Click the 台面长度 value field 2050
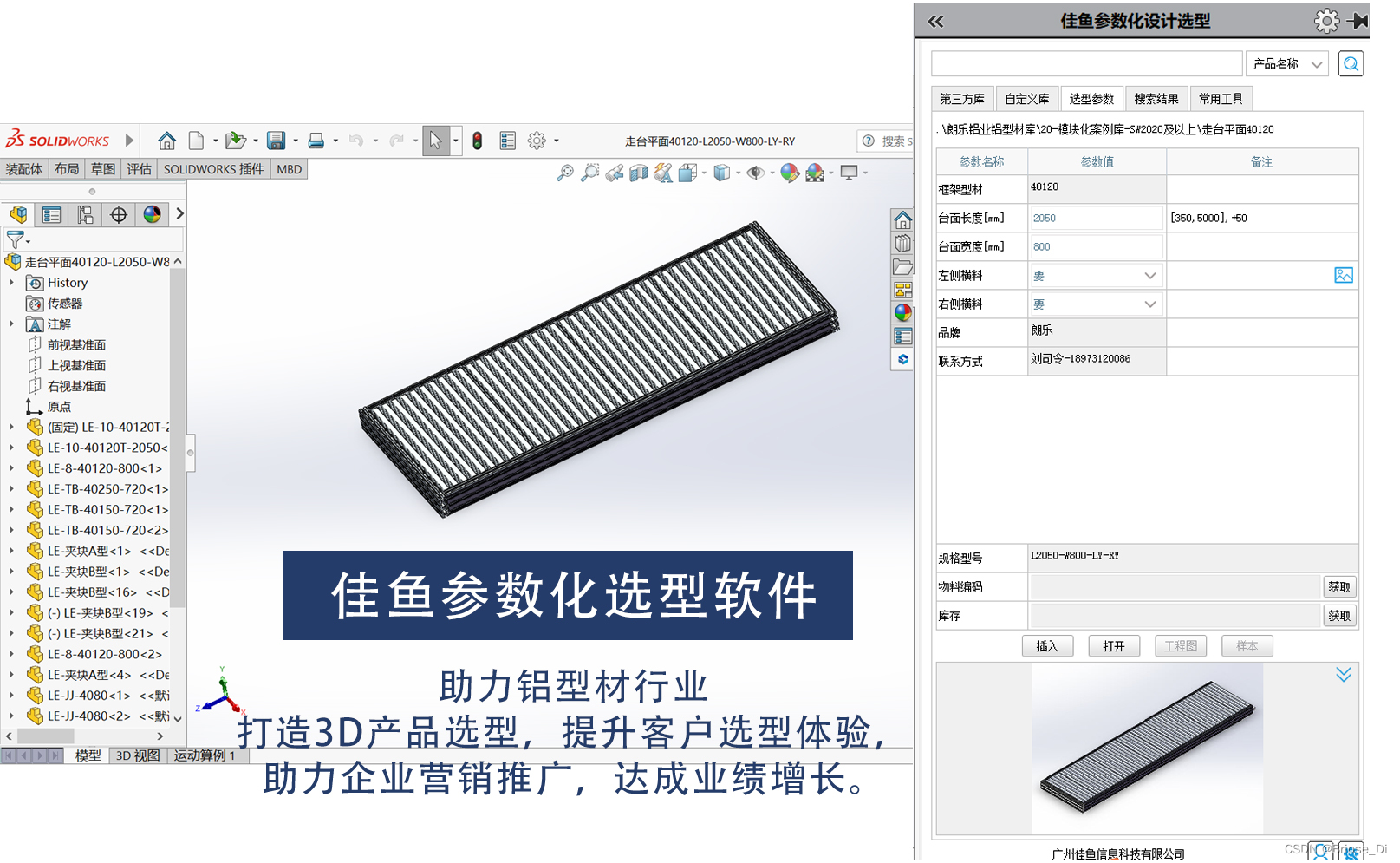The height and width of the screenshot is (863, 1400). pyautogui.click(x=1096, y=219)
